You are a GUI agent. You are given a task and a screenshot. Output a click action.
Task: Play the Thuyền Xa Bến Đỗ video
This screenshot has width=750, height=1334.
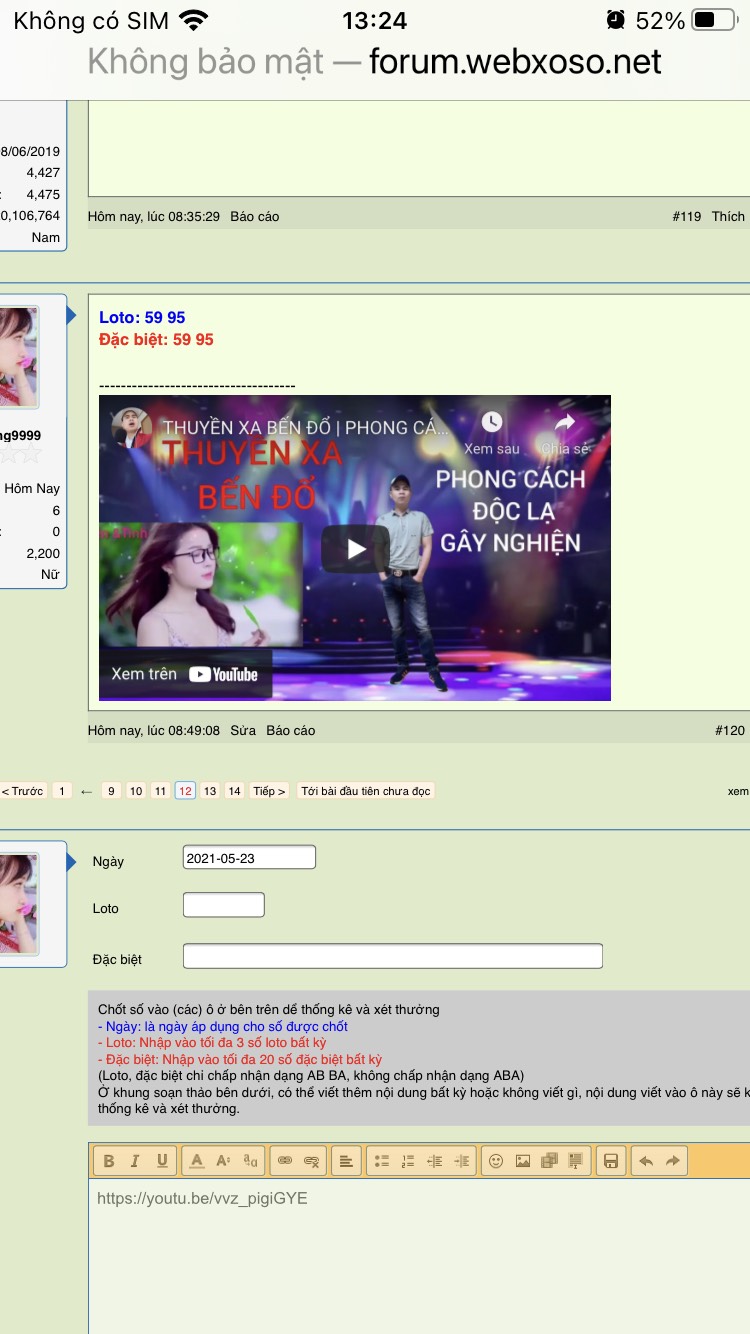(355, 548)
